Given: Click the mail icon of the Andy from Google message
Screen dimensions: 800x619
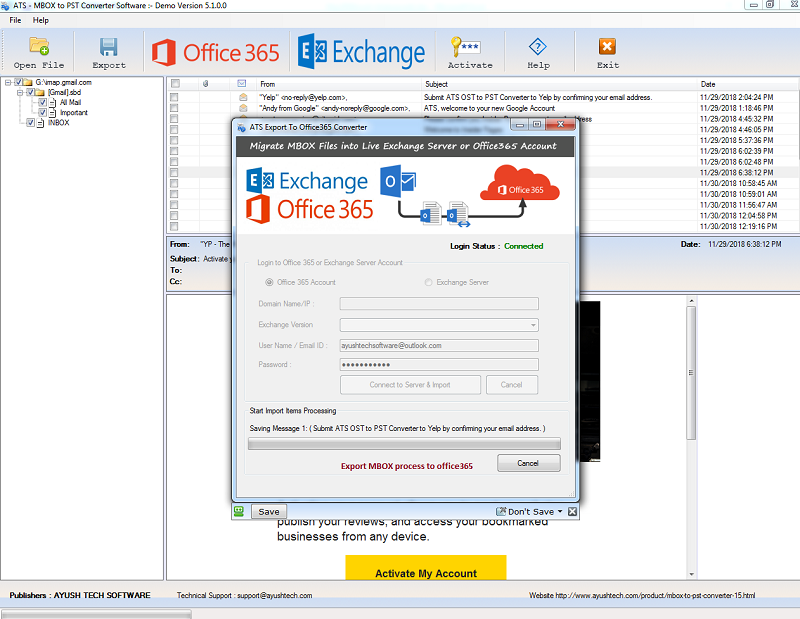Looking at the screenshot, I should 243,108.
